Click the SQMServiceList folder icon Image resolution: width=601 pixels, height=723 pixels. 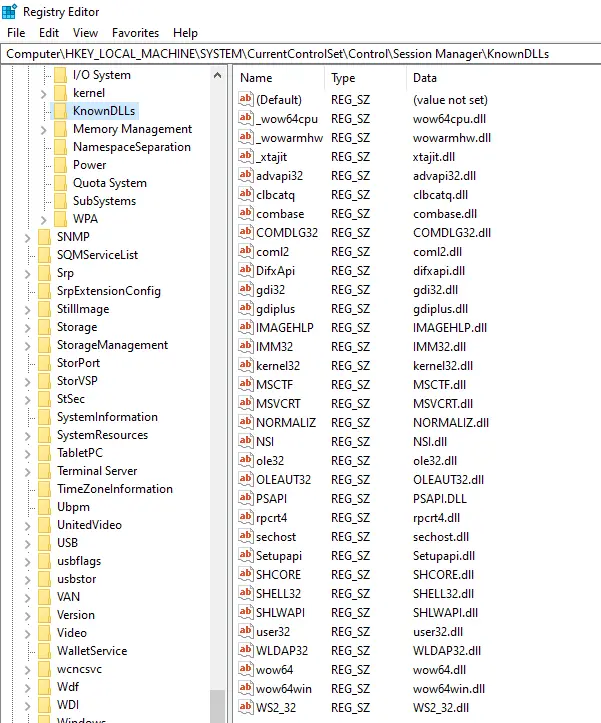point(45,255)
